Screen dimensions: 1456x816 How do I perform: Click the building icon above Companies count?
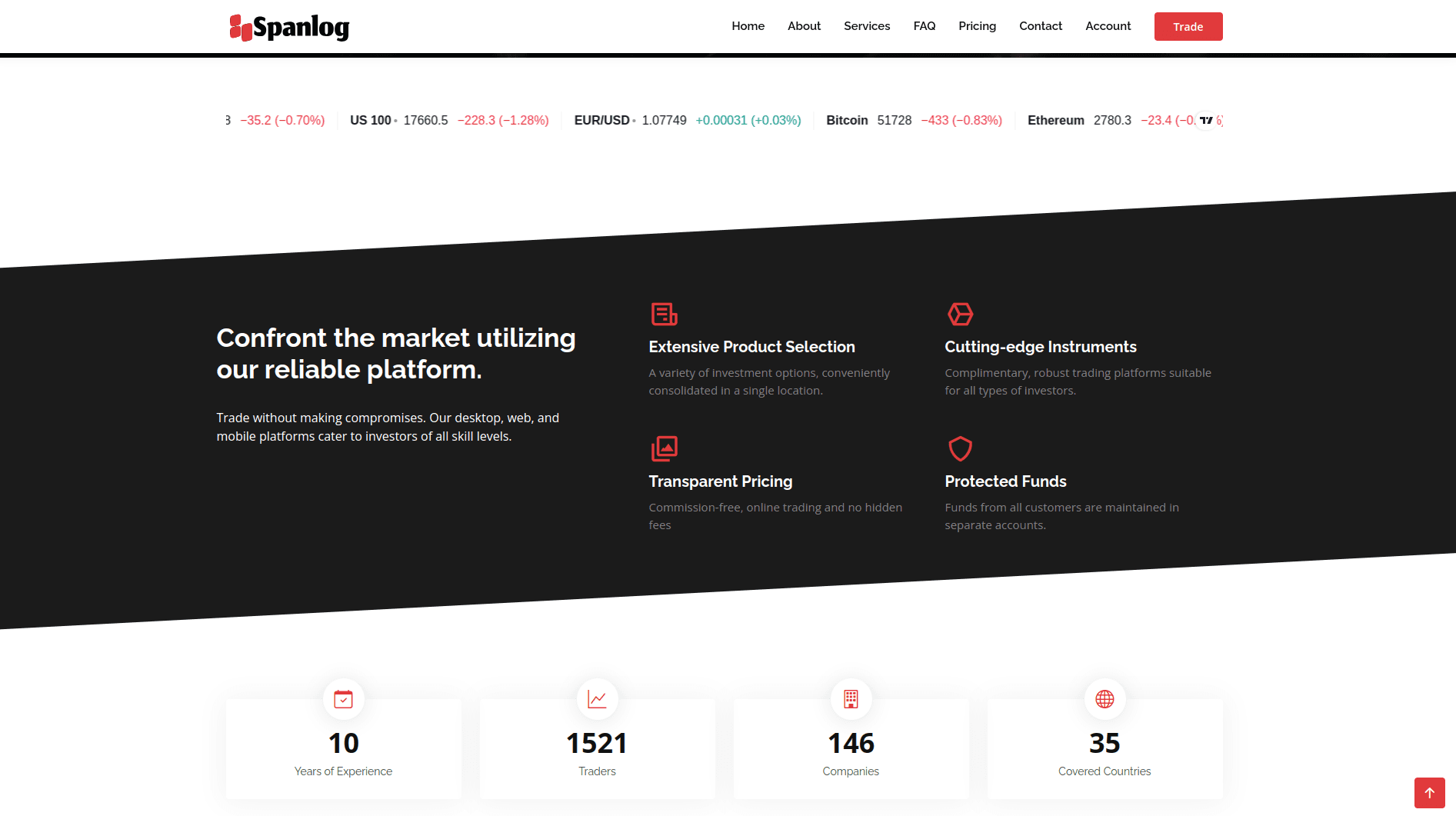[851, 699]
